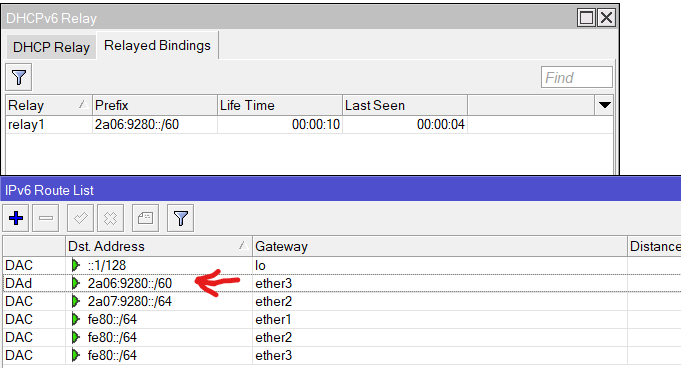The width and height of the screenshot is (681, 368).
Task: Click ether3 gateway of fe80::/64 route
Action: coord(440,355)
